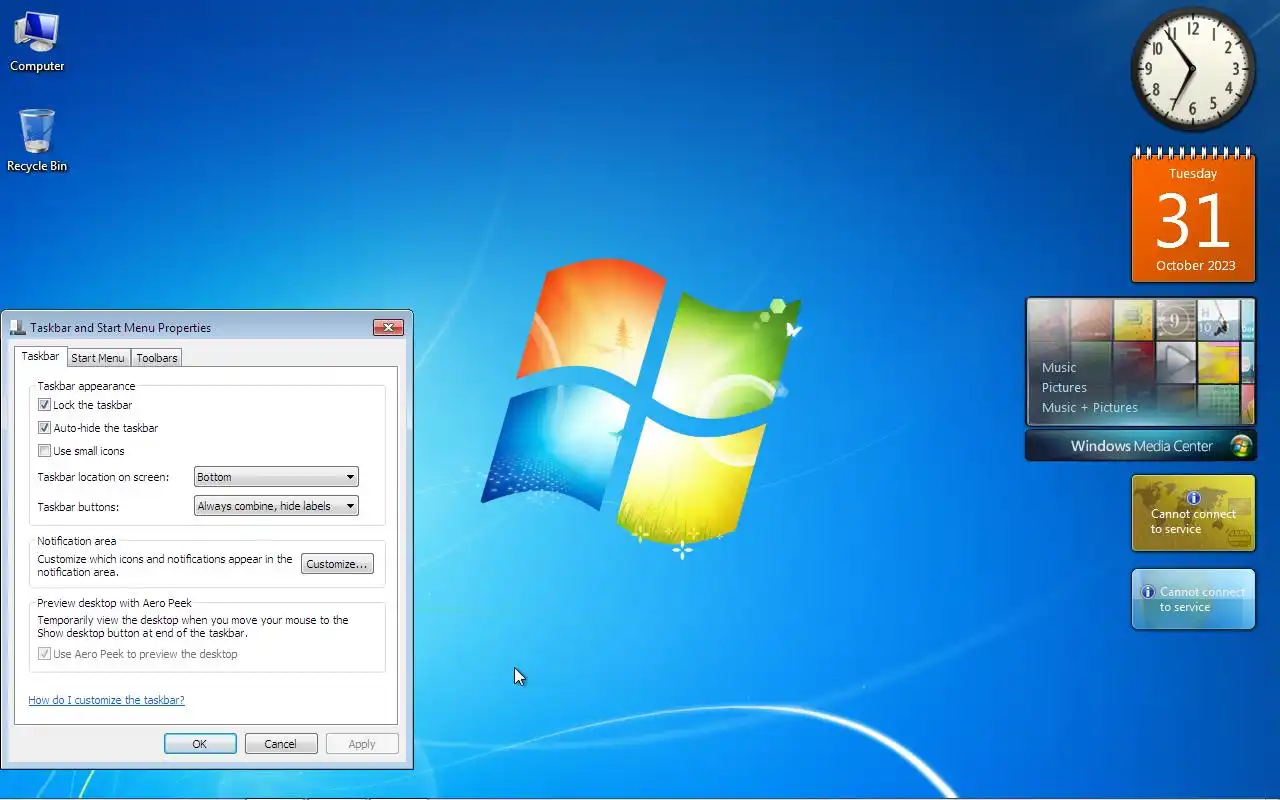Open the Toolbars tab
The width and height of the screenshot is (1280, 800).
[x=157, y=358]
